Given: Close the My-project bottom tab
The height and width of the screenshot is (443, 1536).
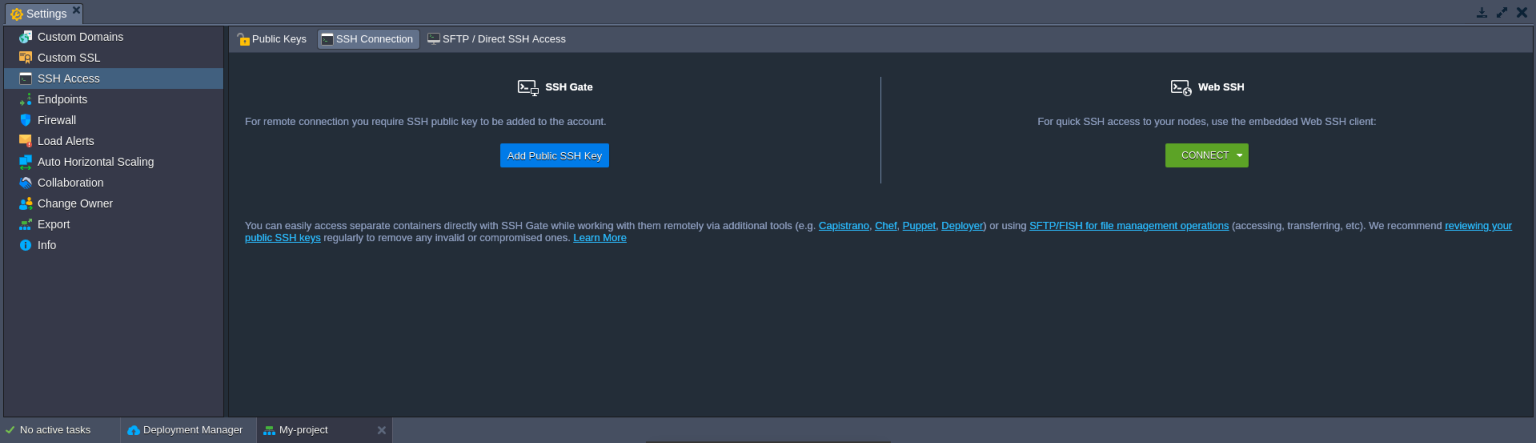Looking at the screenshot, I should 381,430.
